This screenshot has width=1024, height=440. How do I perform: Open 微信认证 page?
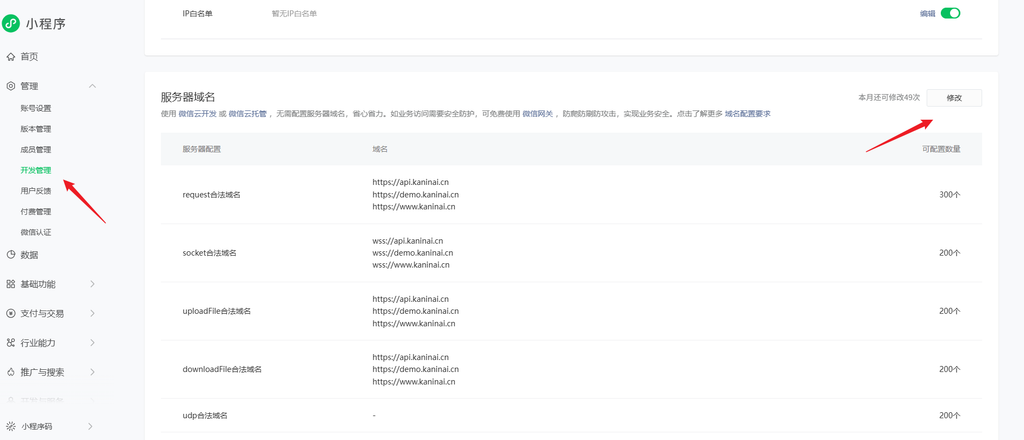[x=36, y=232]
